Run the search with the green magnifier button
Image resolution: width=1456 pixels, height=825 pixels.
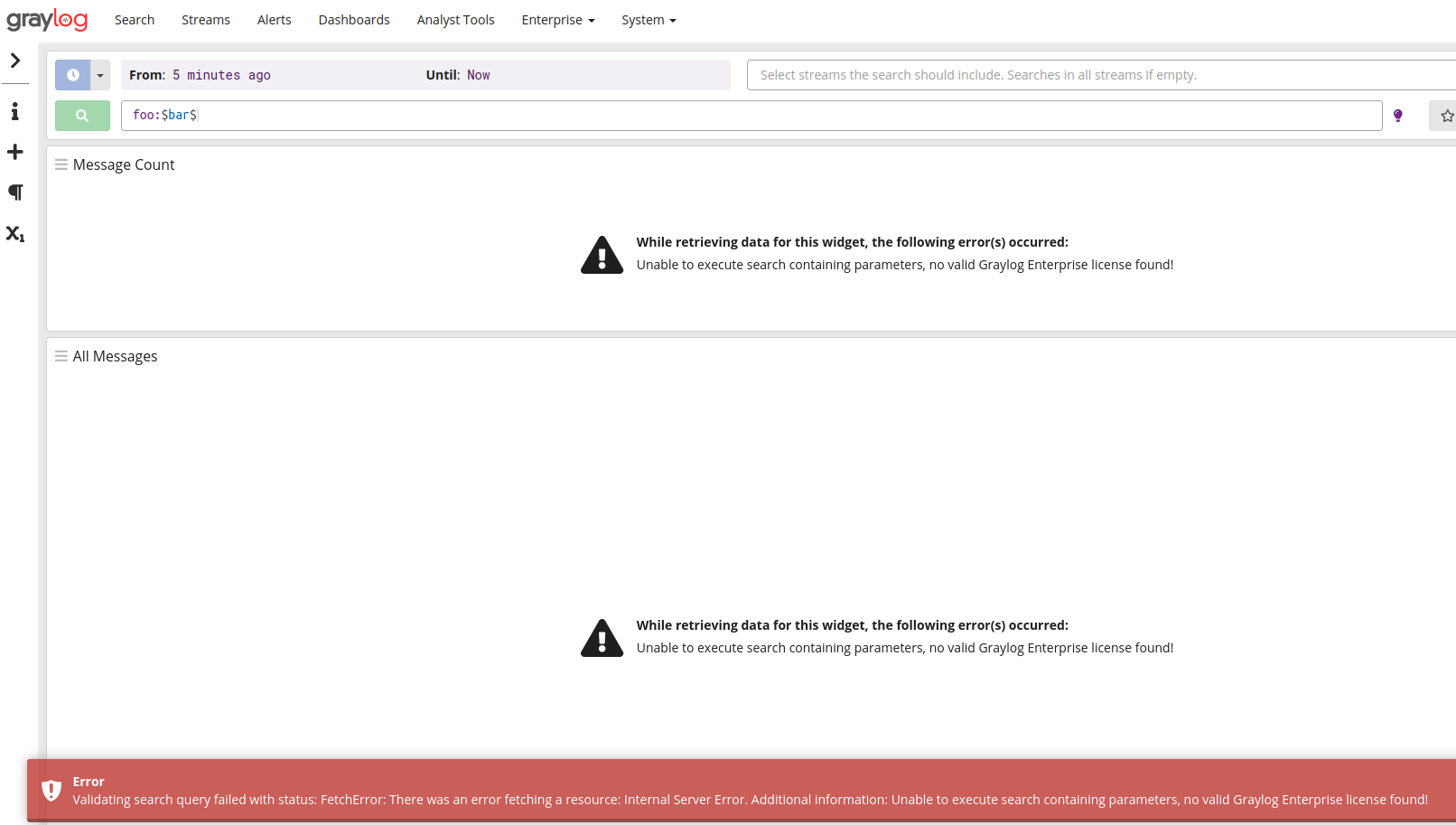pyautogui.click(x=82, y=116)
